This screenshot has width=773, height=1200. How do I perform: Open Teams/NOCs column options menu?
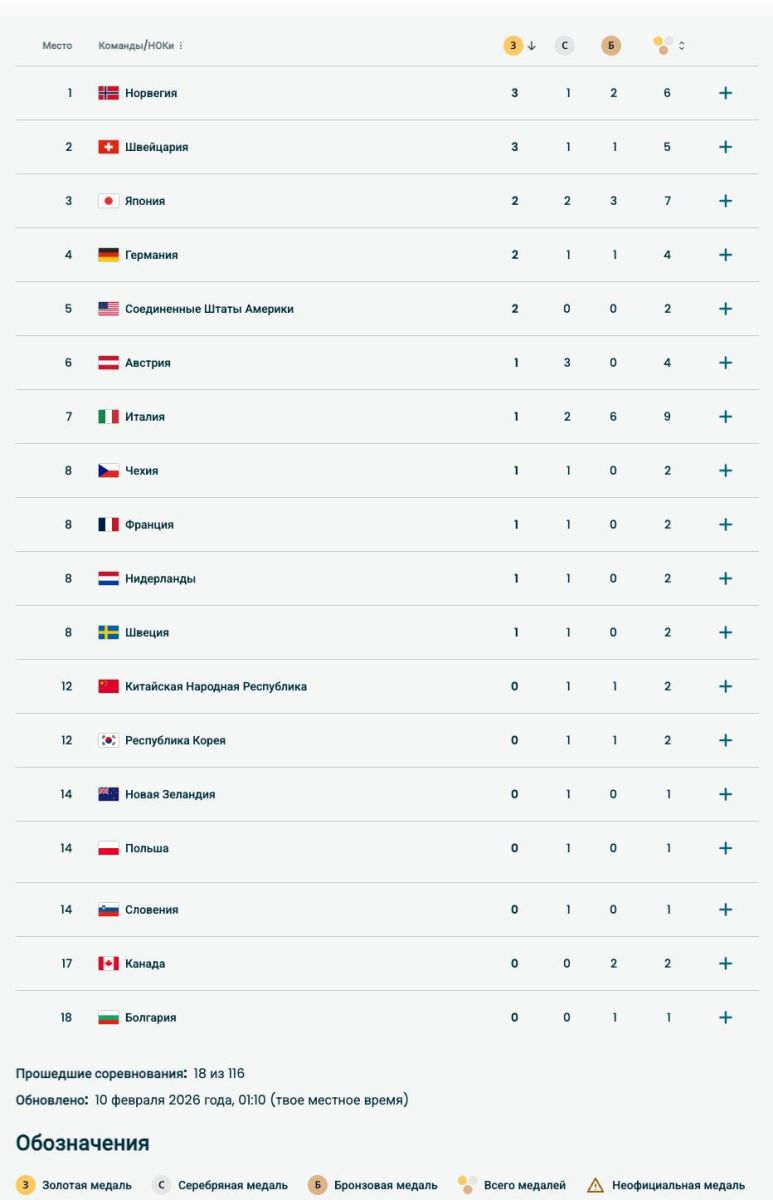pyautogui.click(x=181, y=46)
